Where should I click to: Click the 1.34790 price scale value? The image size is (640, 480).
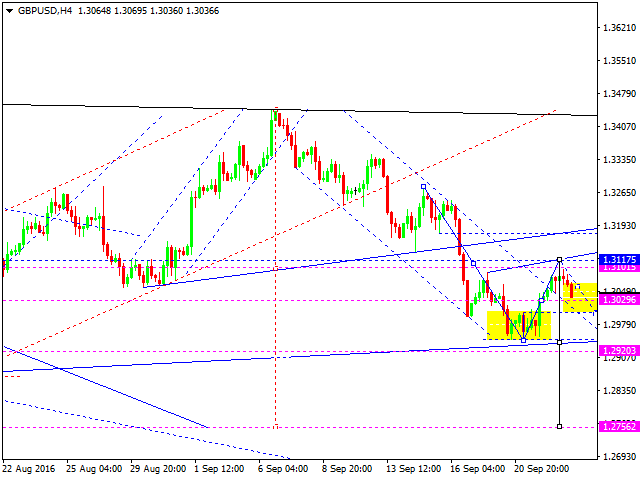(620, 94)
